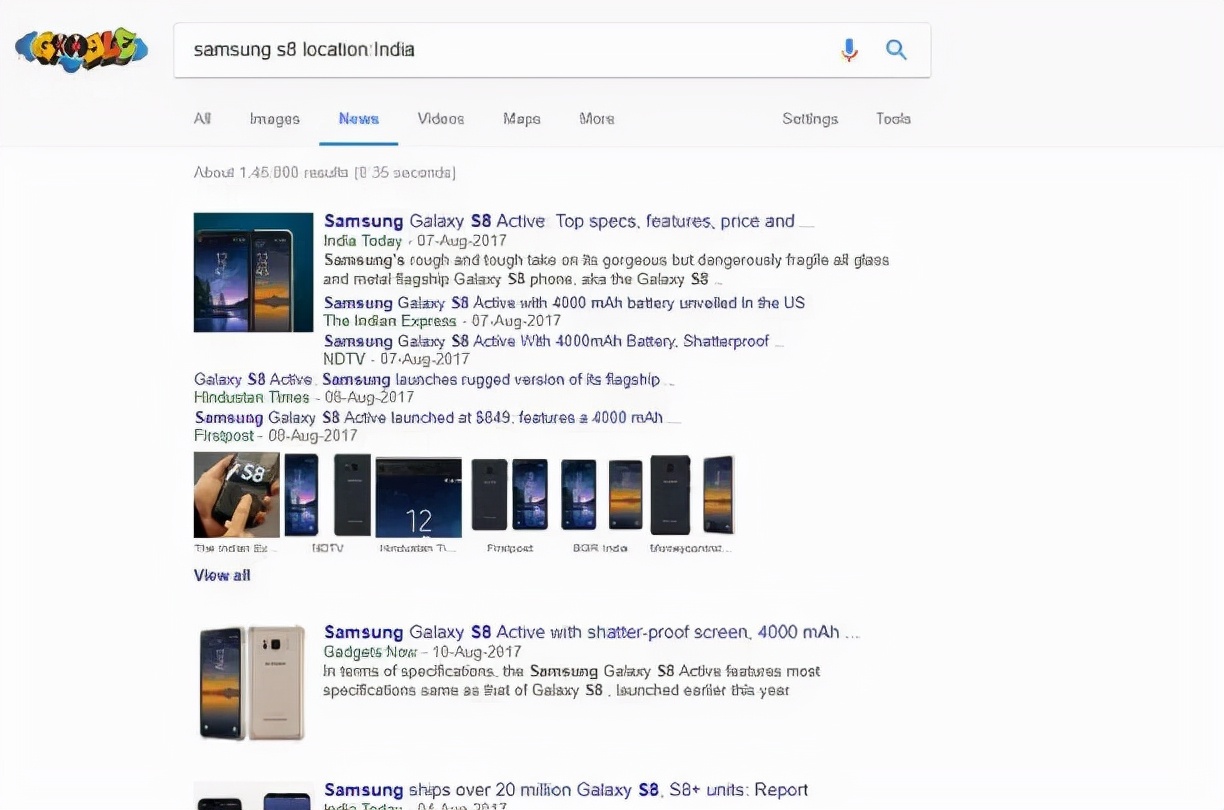
Task: Open the Settings menu
Action: pos(810,118)
